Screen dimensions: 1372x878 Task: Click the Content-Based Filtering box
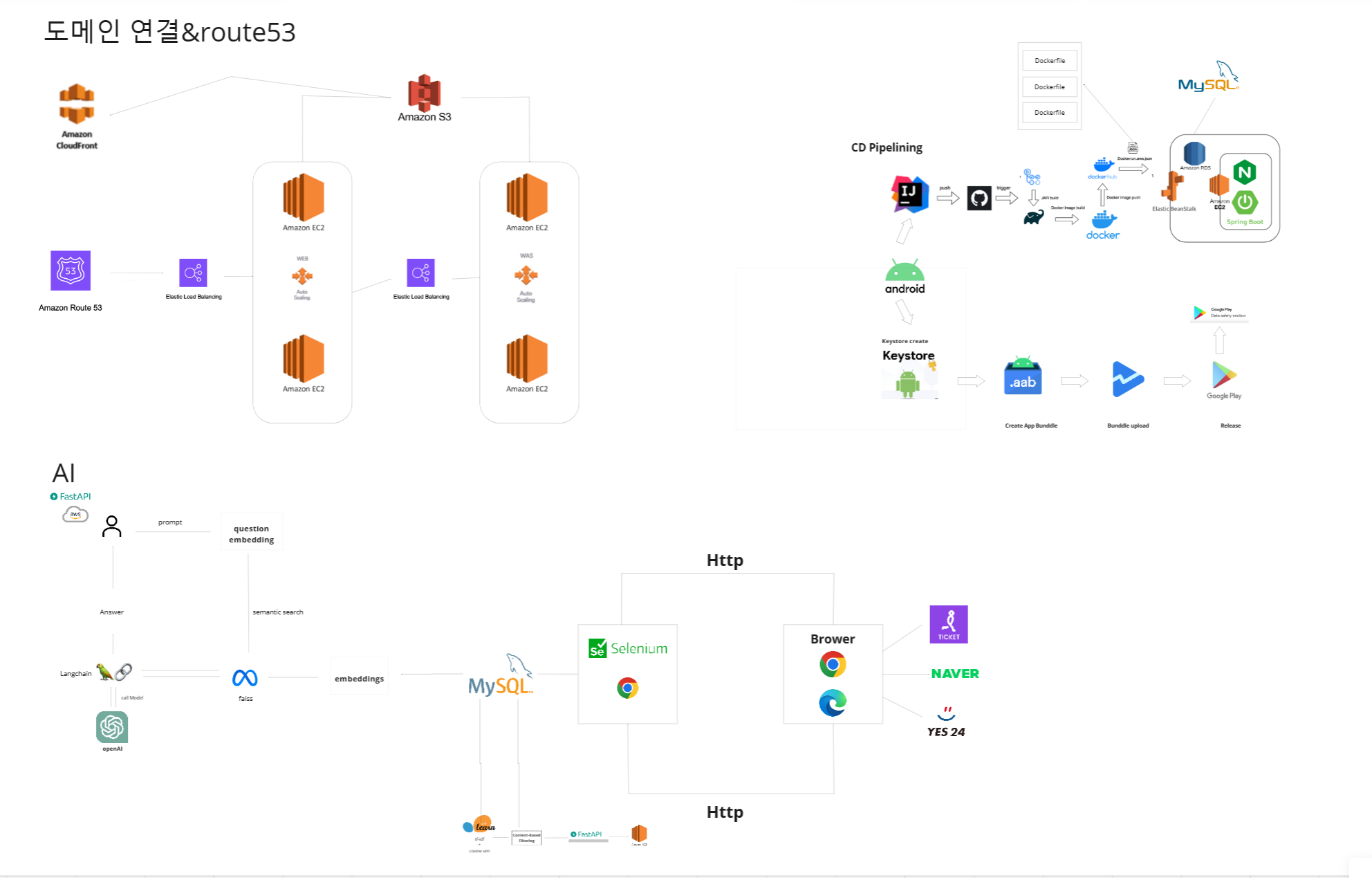(x=526, y=838)
